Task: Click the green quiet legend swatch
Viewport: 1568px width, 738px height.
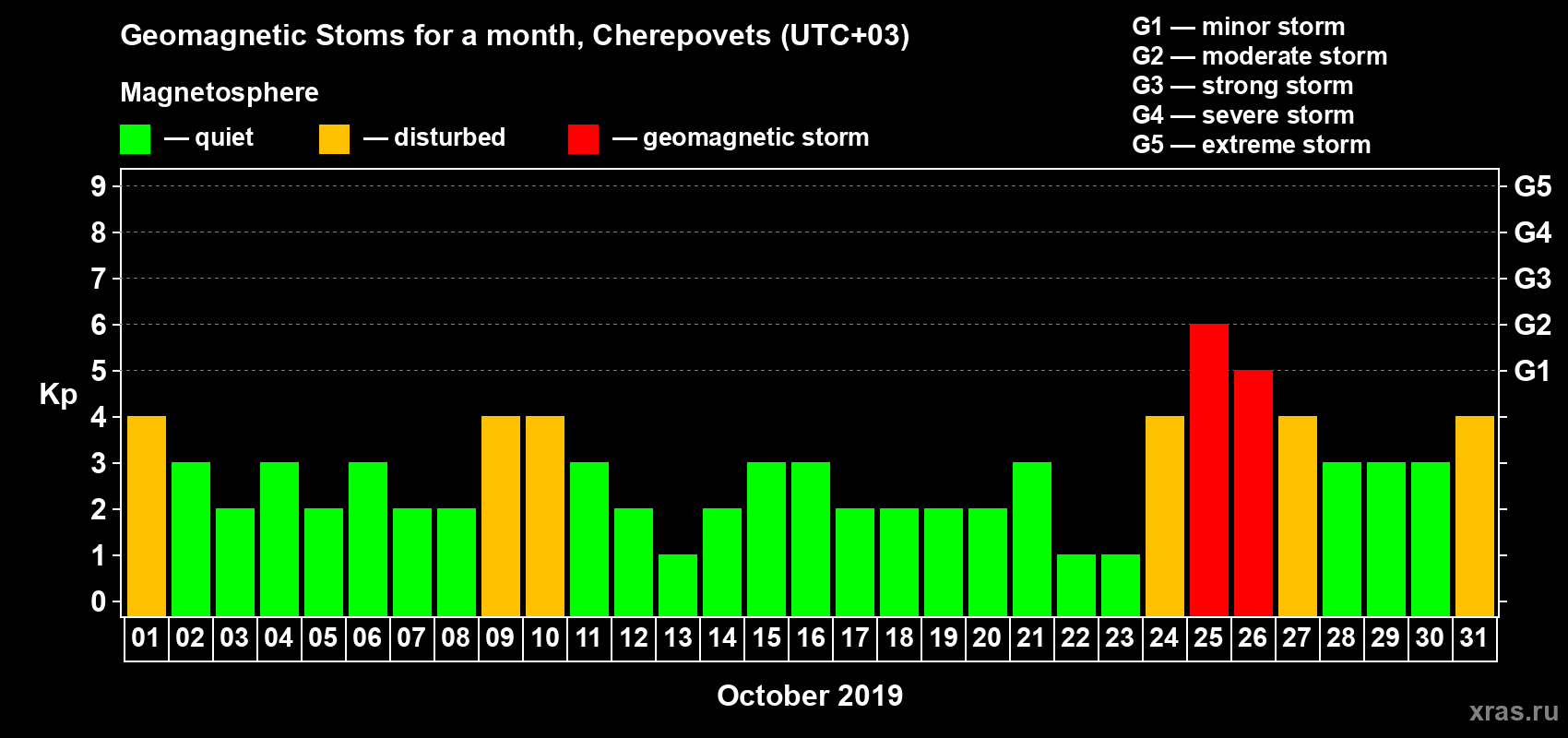Action: coord(135,139)
